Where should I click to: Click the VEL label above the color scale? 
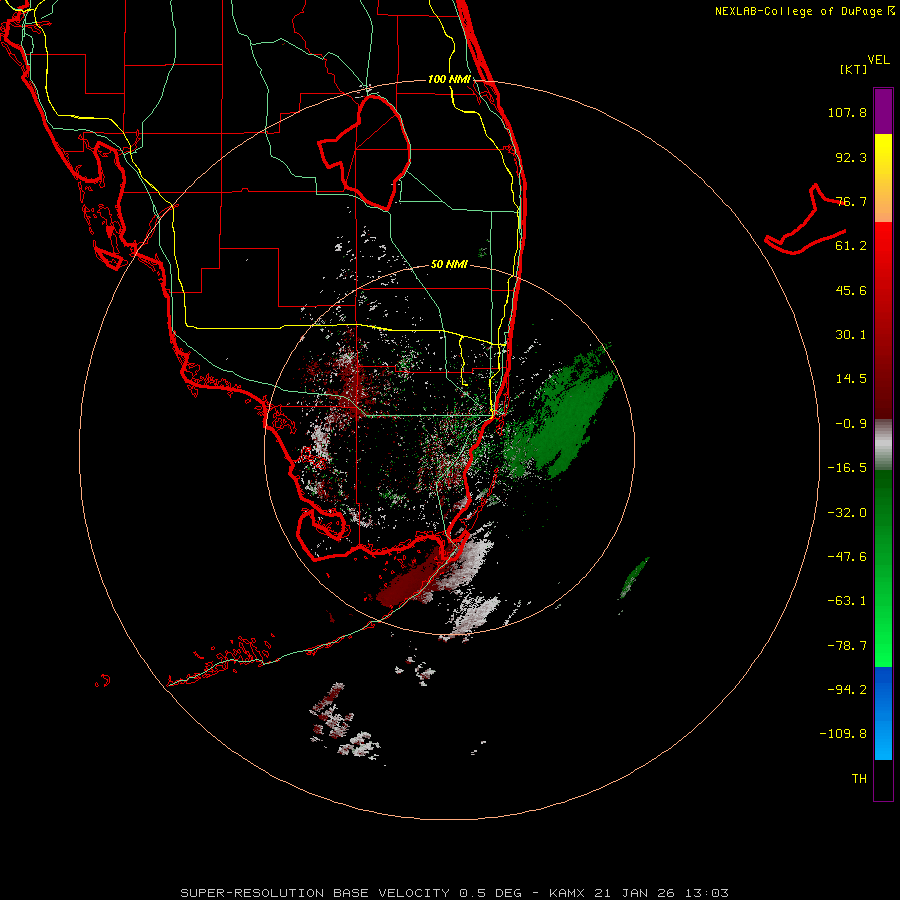(878, 60)
